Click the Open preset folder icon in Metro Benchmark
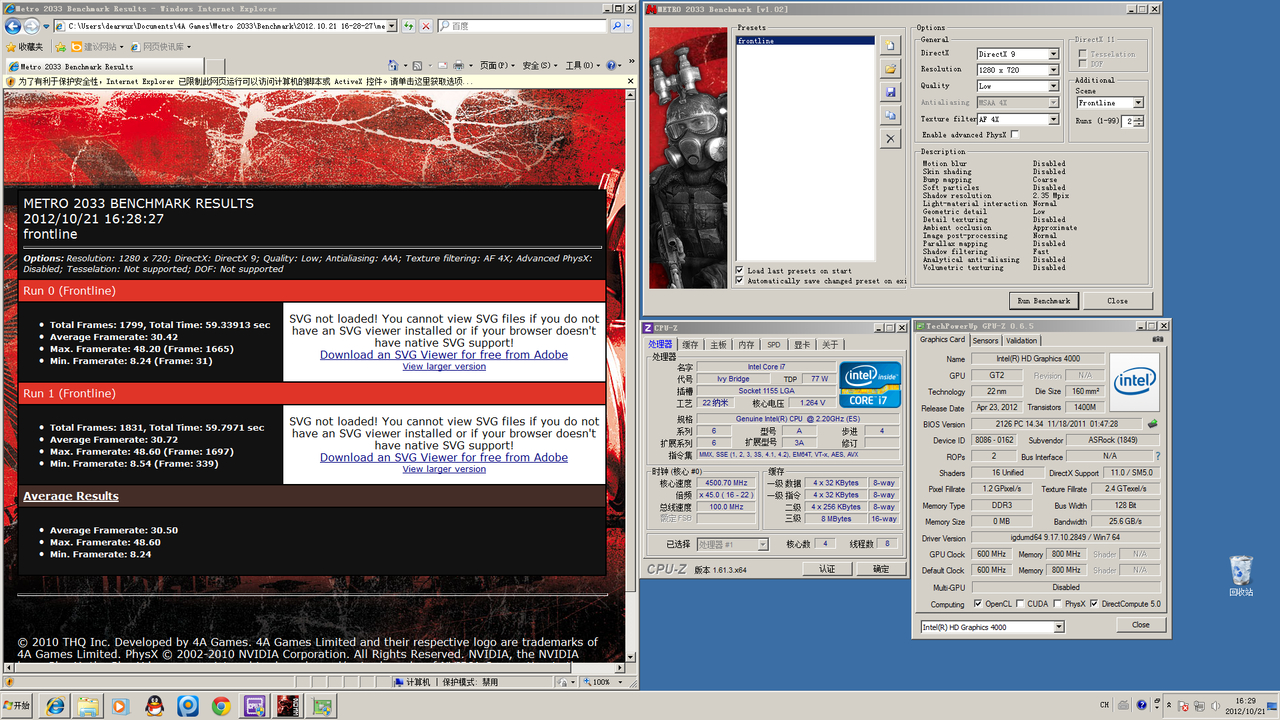 pos(890,69)
